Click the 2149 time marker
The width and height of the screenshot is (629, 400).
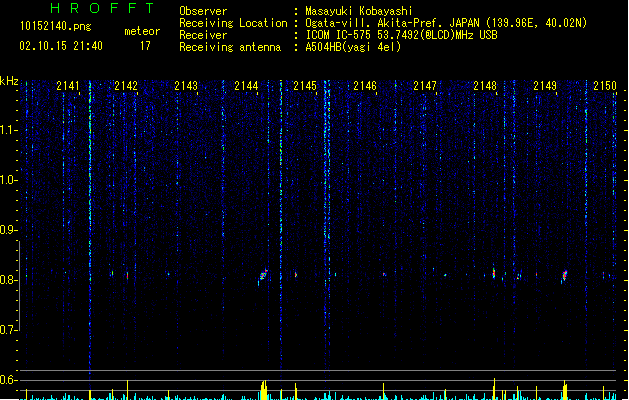(545, 86)
